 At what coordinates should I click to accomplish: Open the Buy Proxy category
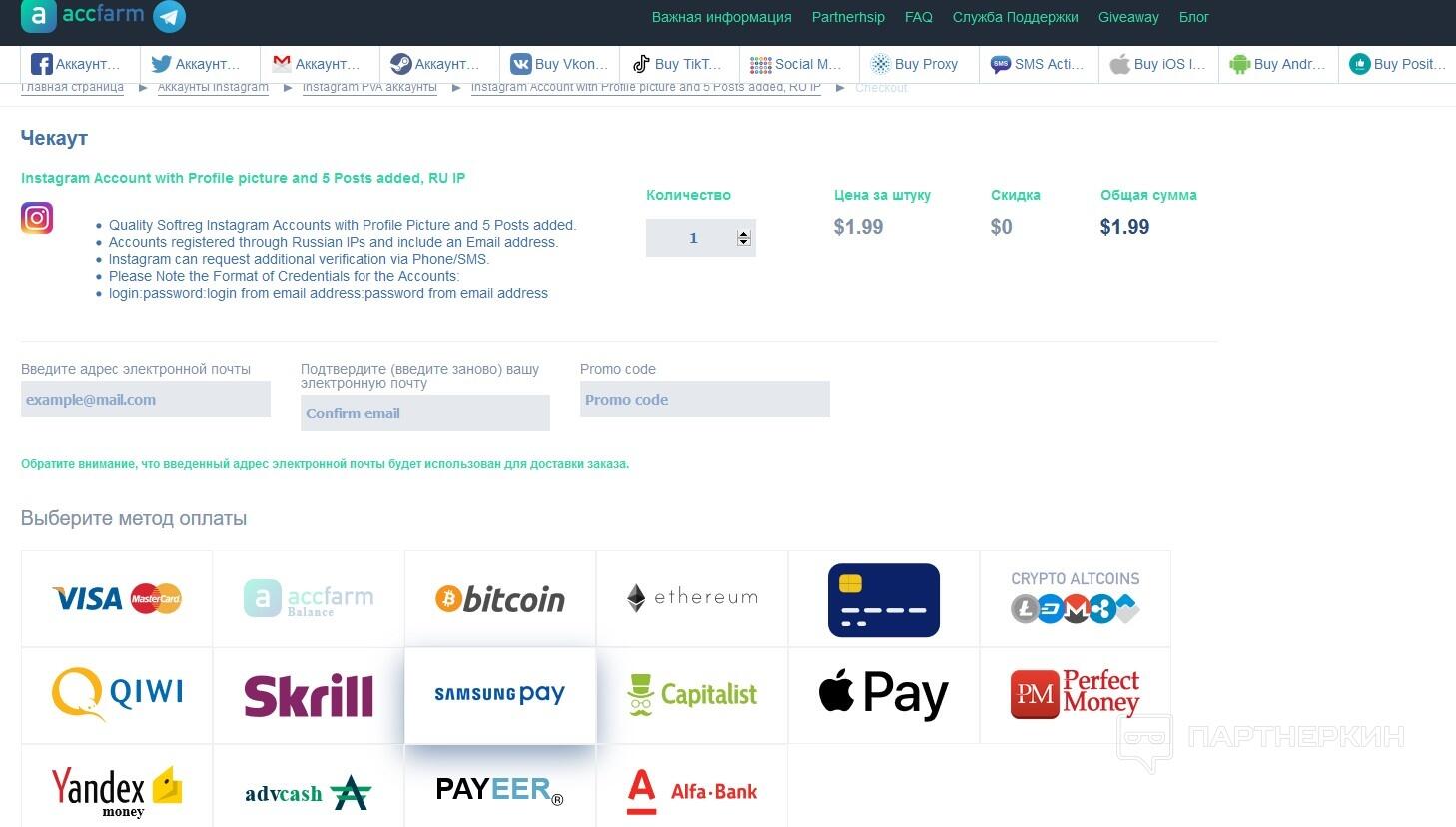click(x=919, y=64)
